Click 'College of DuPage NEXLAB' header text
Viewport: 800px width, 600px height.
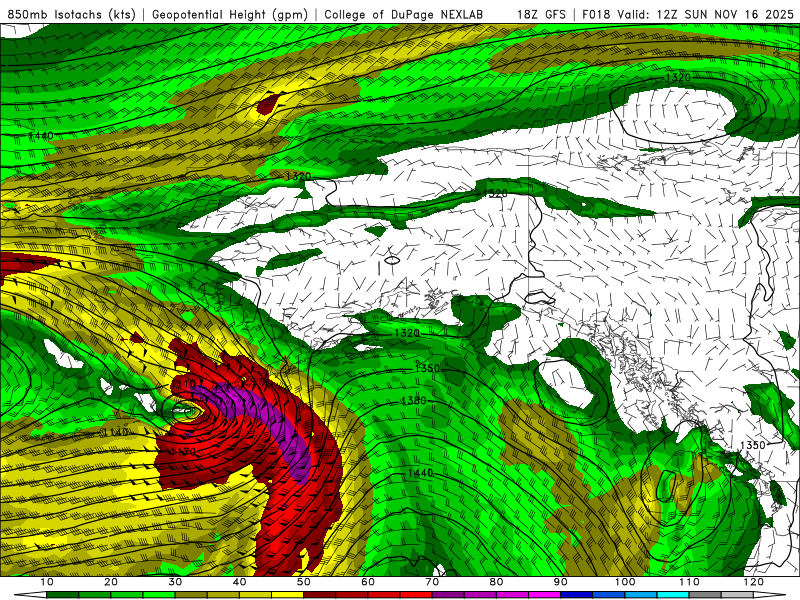(404, 14)
